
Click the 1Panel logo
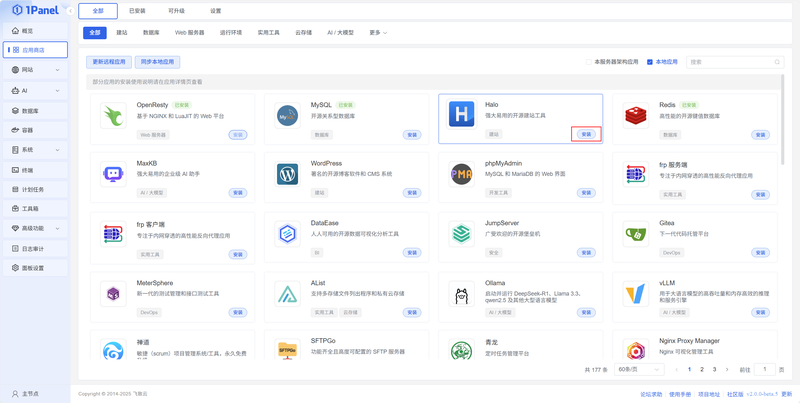[x=35, y=10]
